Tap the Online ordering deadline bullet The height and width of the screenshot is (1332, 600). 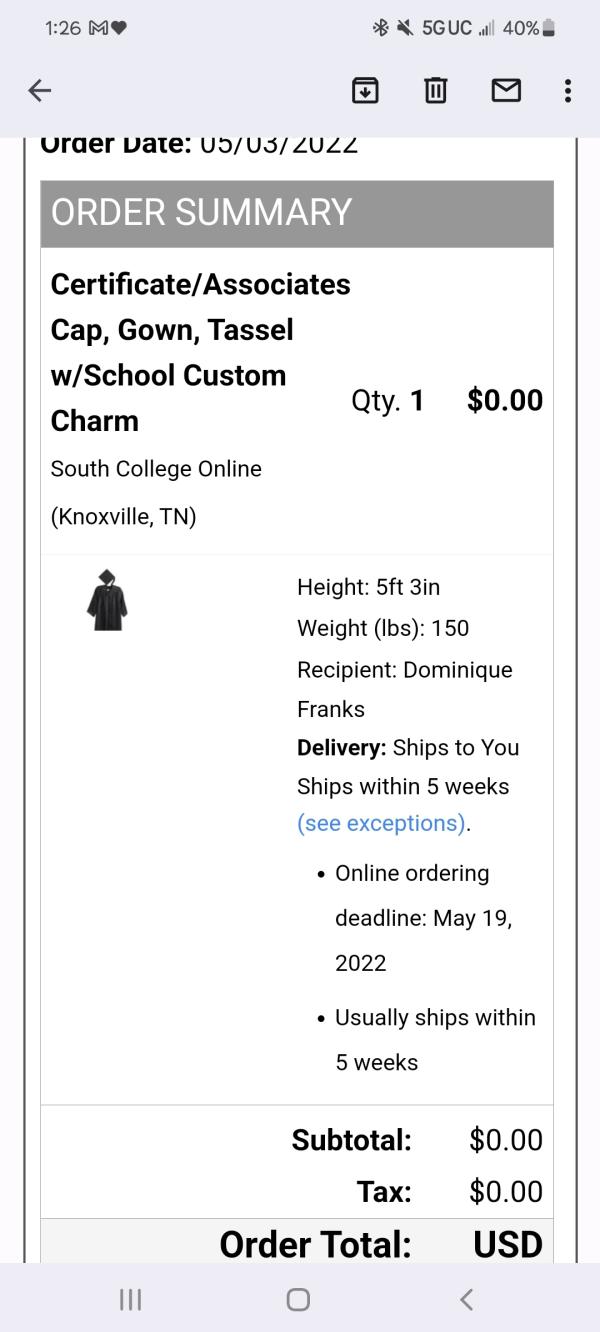[423, 918]
